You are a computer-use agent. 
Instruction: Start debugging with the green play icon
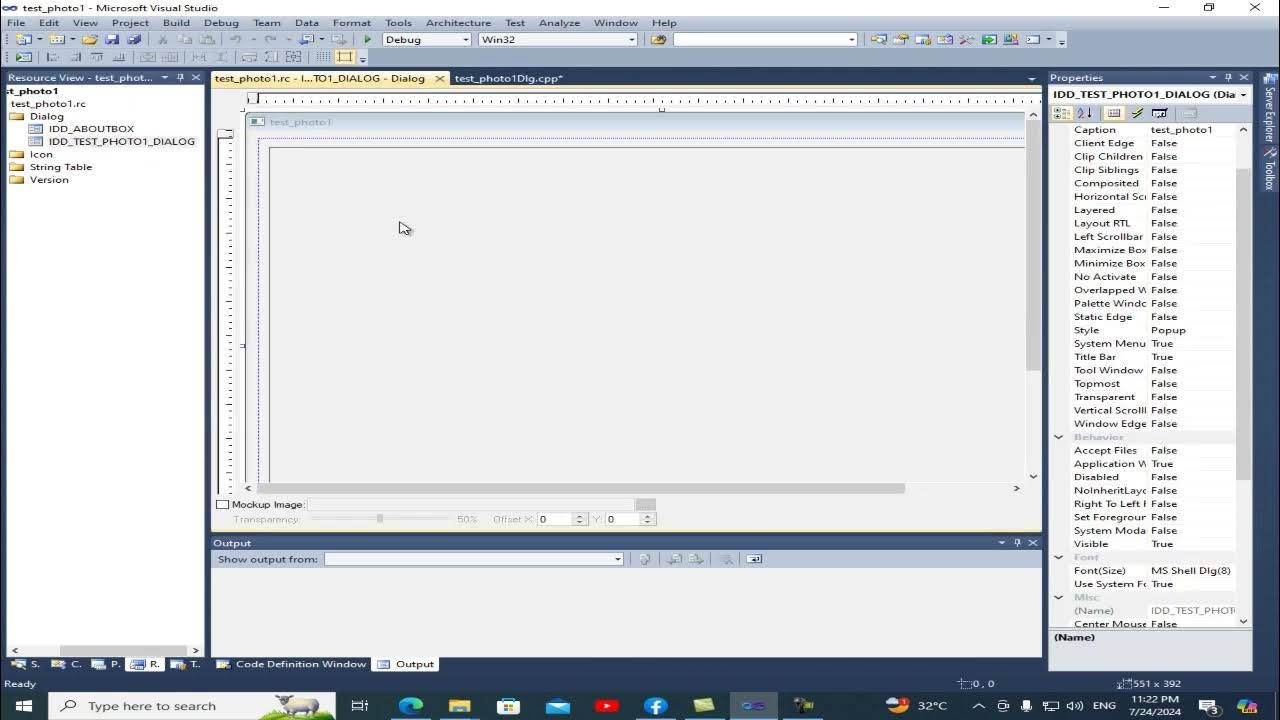coord(367,40)
